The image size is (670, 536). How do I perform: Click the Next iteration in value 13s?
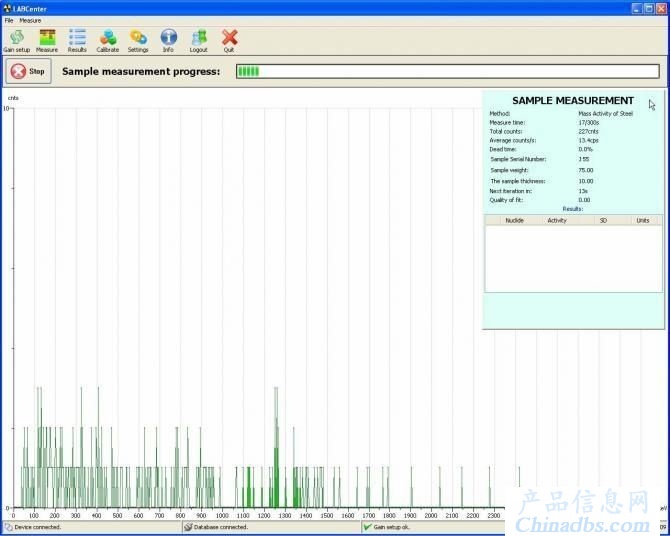click(x=583, y=191)
